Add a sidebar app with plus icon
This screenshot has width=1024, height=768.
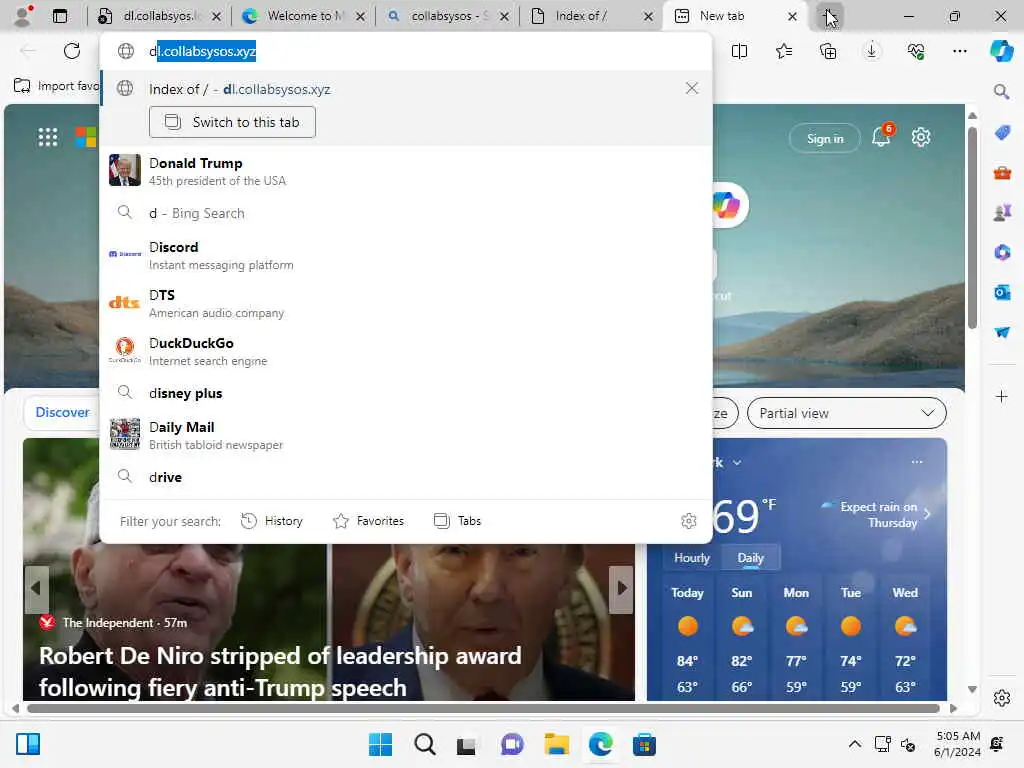pos(1002,396)
